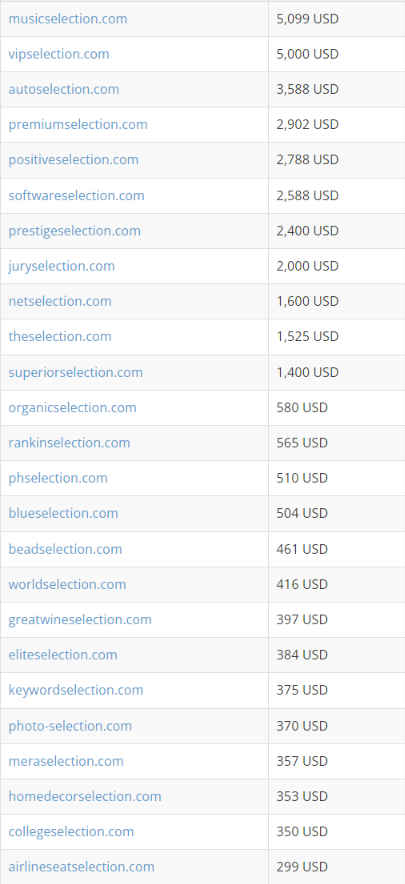Click phselection.com link
This screenshot has width=405, height=884.
point(58,478)
